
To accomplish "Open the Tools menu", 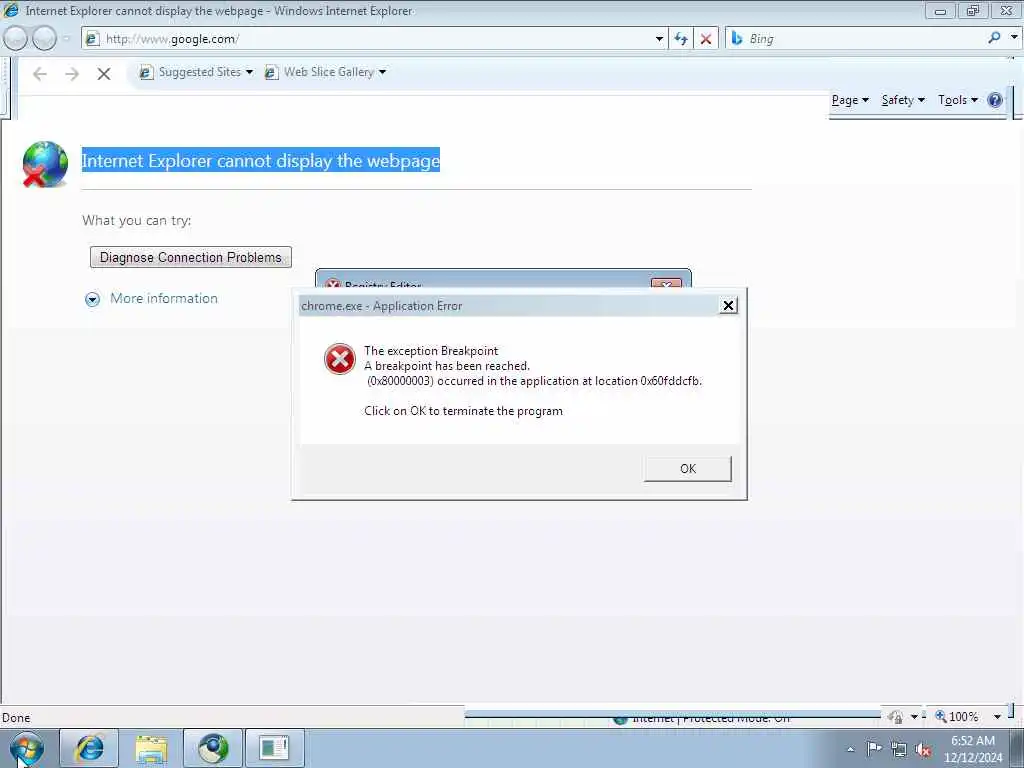I will point(957,100).
